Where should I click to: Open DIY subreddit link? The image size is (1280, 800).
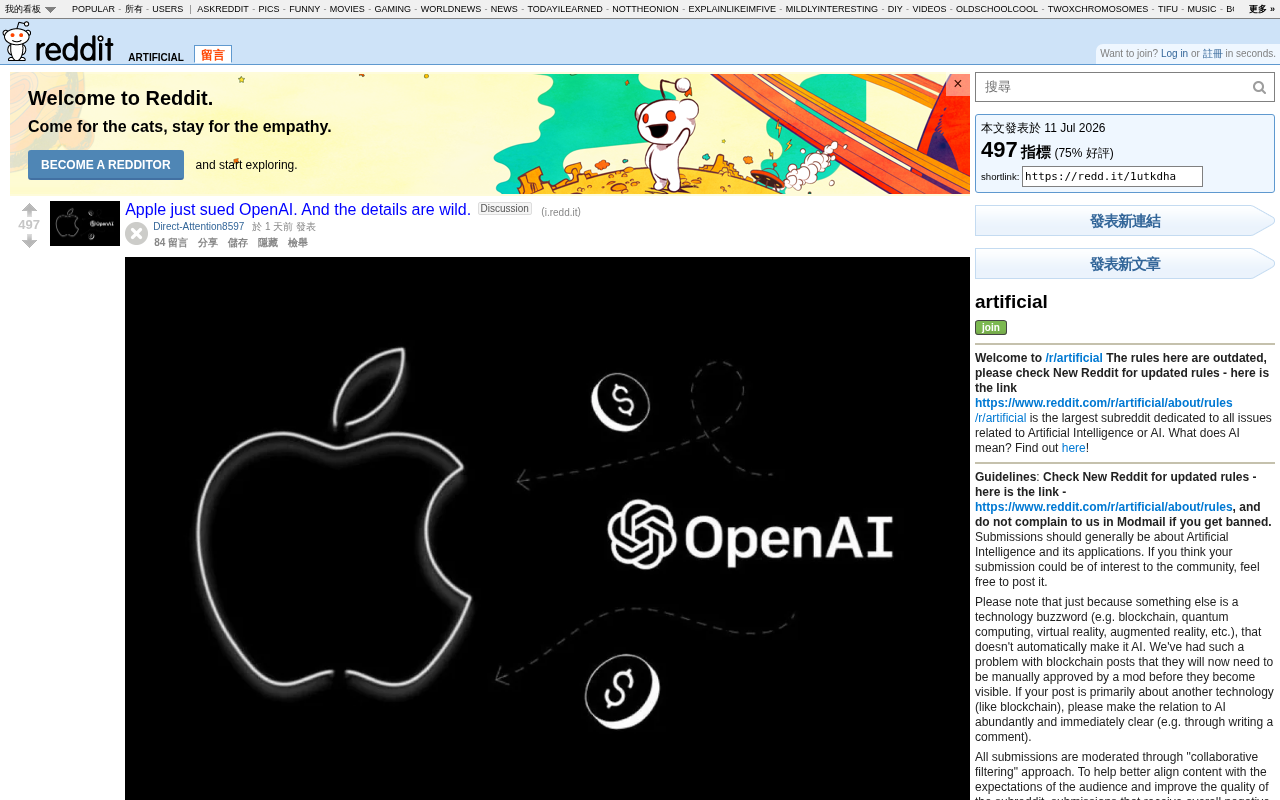point(895,9)
